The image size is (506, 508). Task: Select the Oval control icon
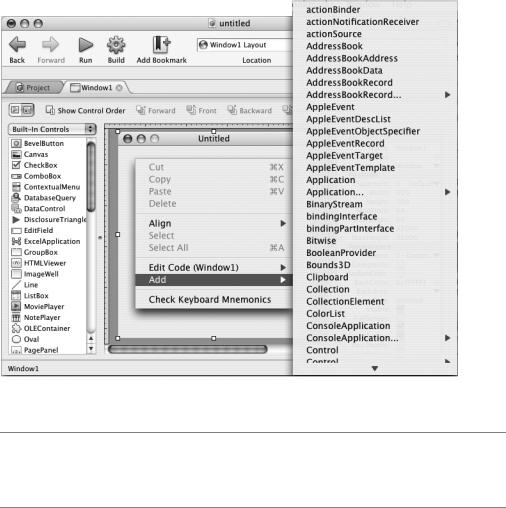tap(16, 339)
